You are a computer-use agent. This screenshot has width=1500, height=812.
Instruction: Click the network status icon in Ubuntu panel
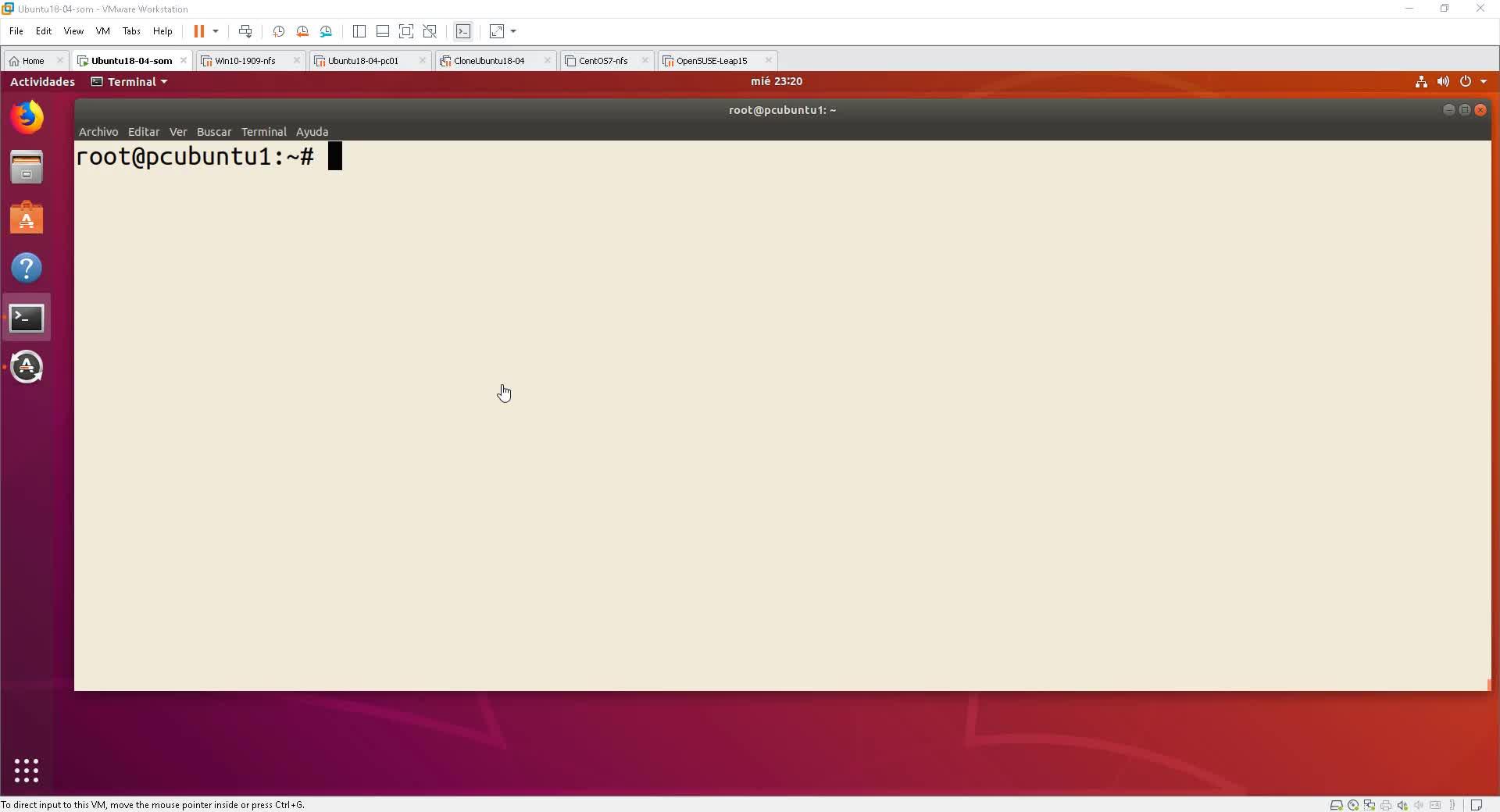point(1421,82)
